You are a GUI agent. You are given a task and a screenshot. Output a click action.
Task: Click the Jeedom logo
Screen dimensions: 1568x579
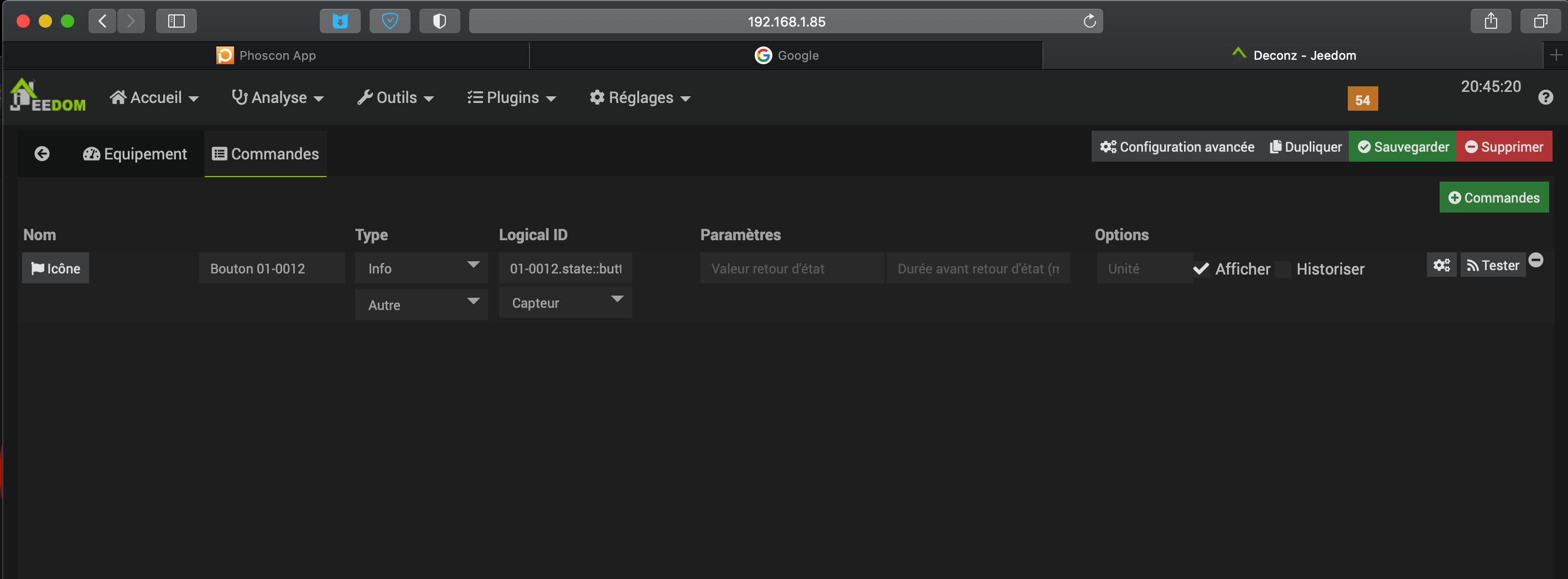tap(48, 96)
